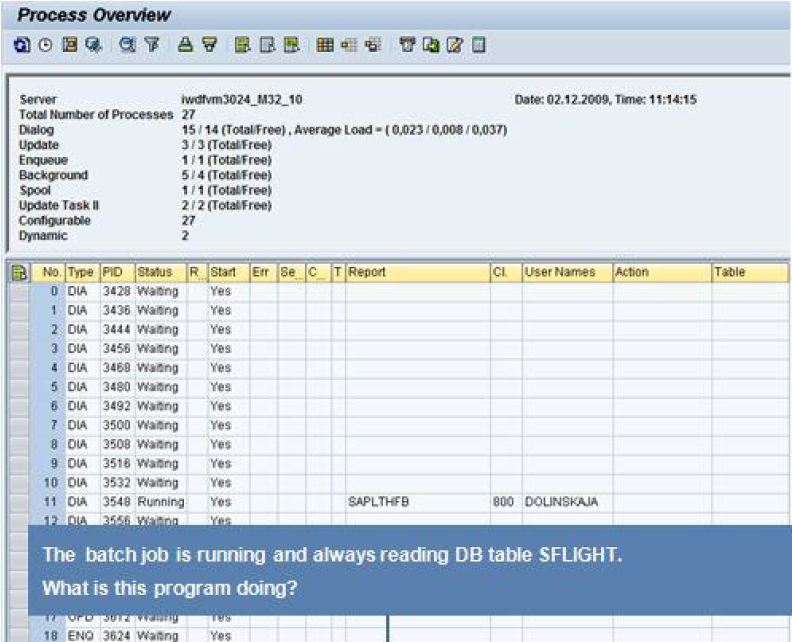Click the Status column header
Viewport: 792px width, 642px height.
[161, 272]
